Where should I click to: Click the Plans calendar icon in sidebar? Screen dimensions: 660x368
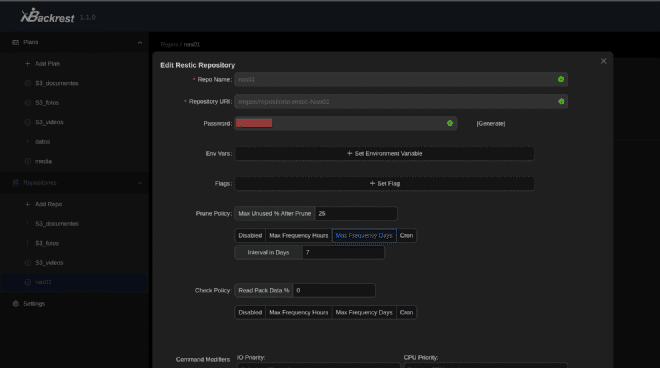point(16,42)
